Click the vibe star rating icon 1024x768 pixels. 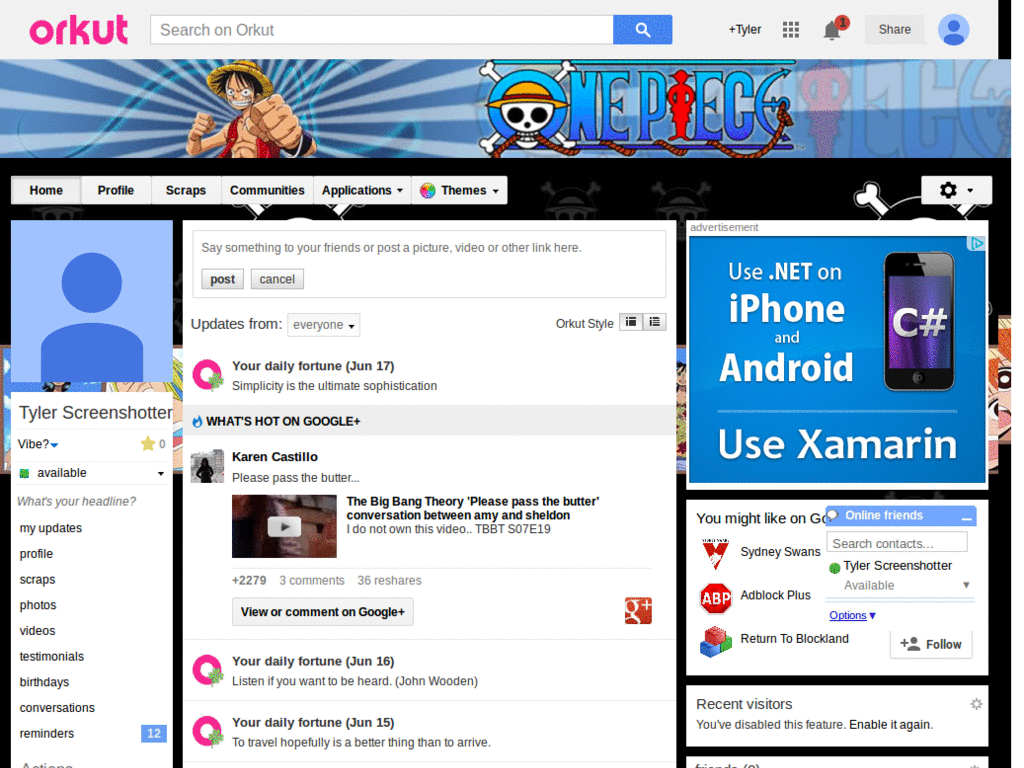148,444
